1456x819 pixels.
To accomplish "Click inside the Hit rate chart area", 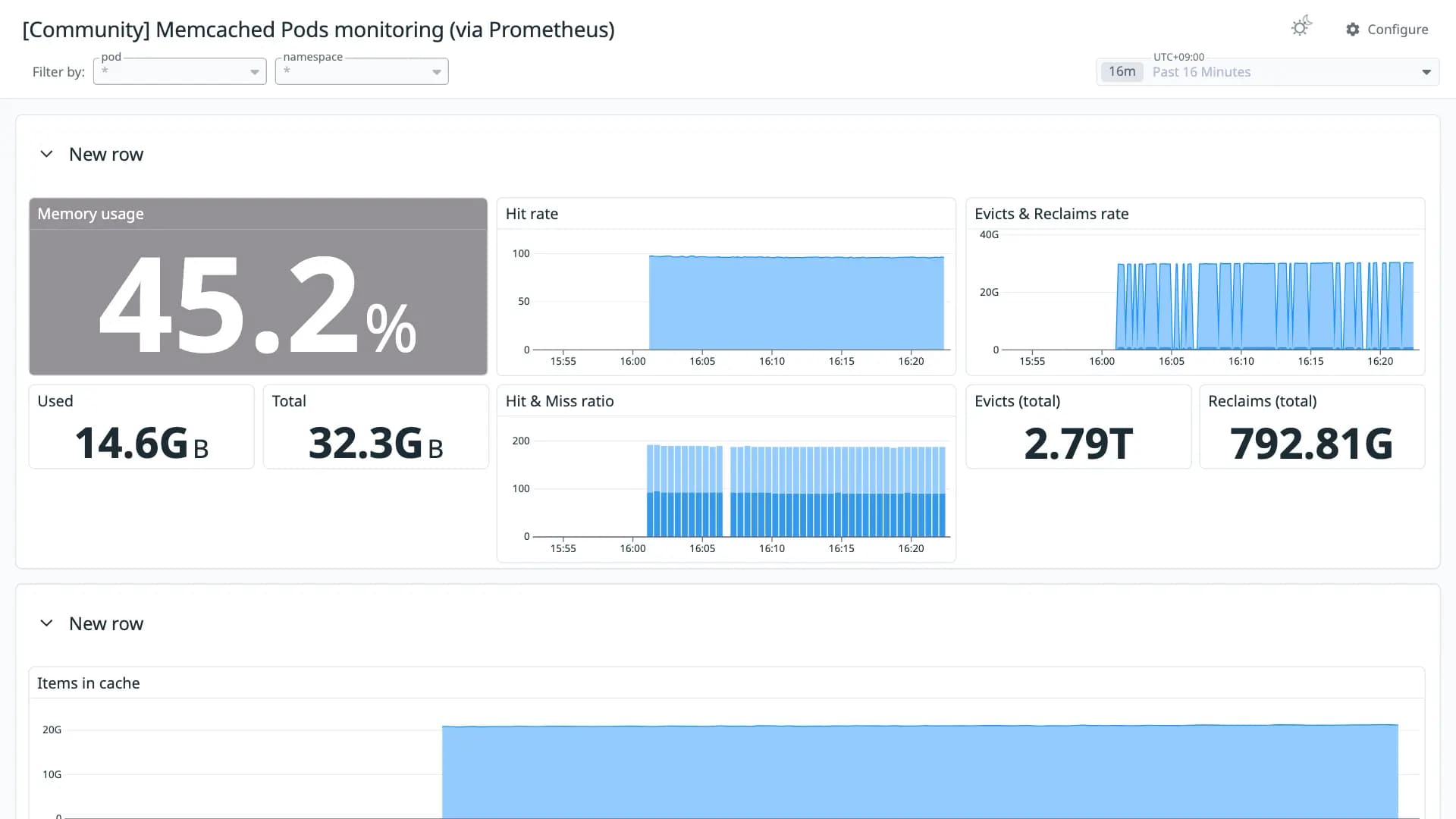I will pyautogui.click(x=742, y=303).
